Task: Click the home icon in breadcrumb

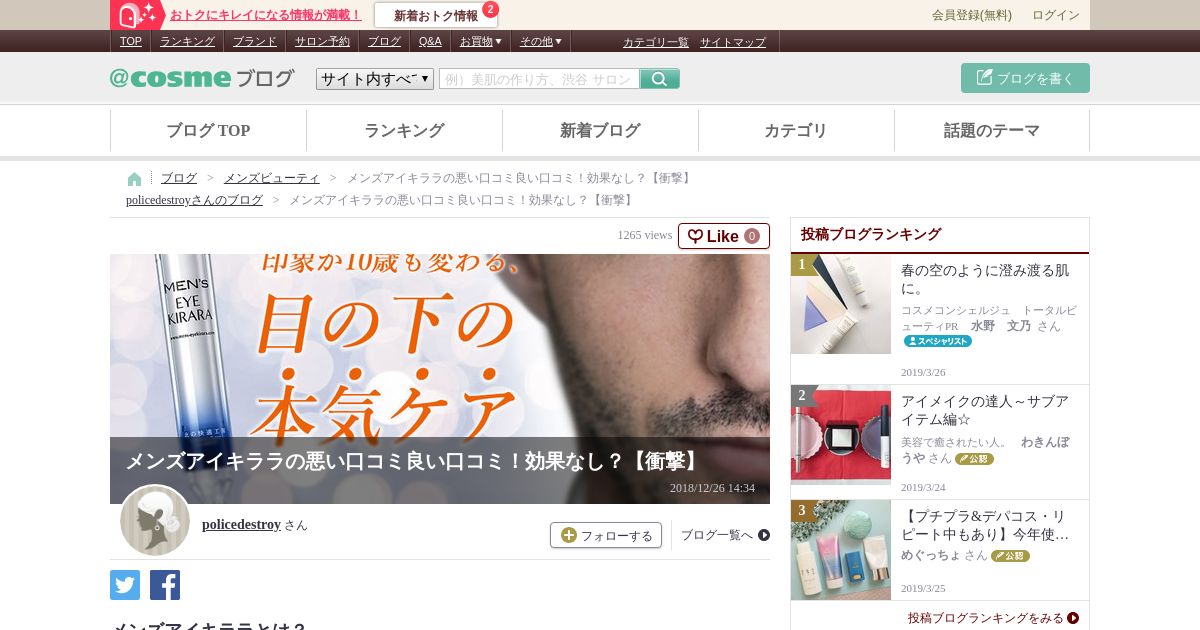Action: click(134, 179)
